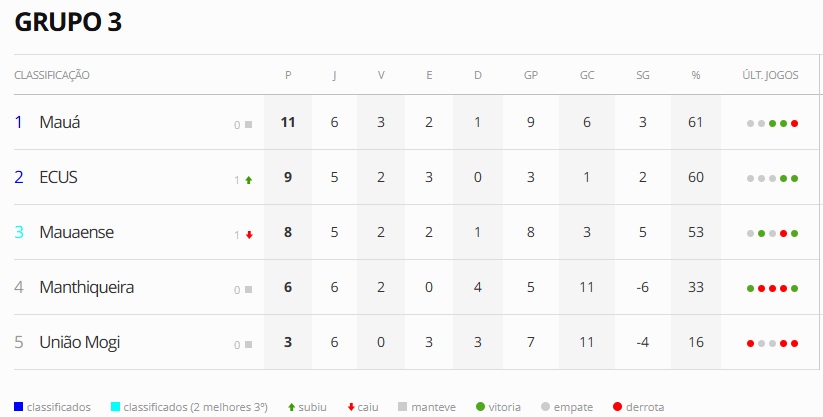Click gray 'manteve' square in legend

click(x=402, y=407)
